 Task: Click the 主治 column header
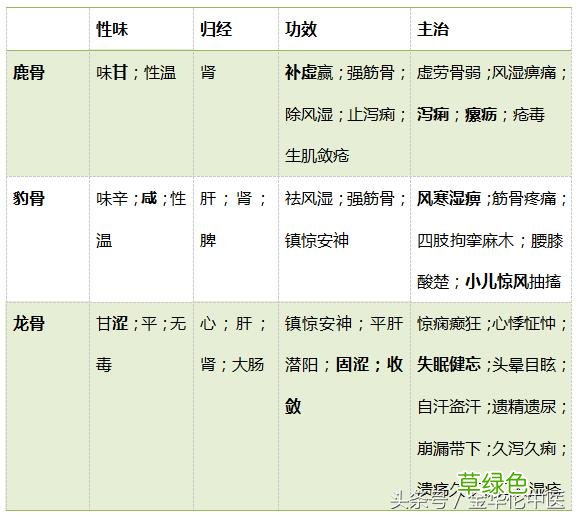(x=433, y=29)
